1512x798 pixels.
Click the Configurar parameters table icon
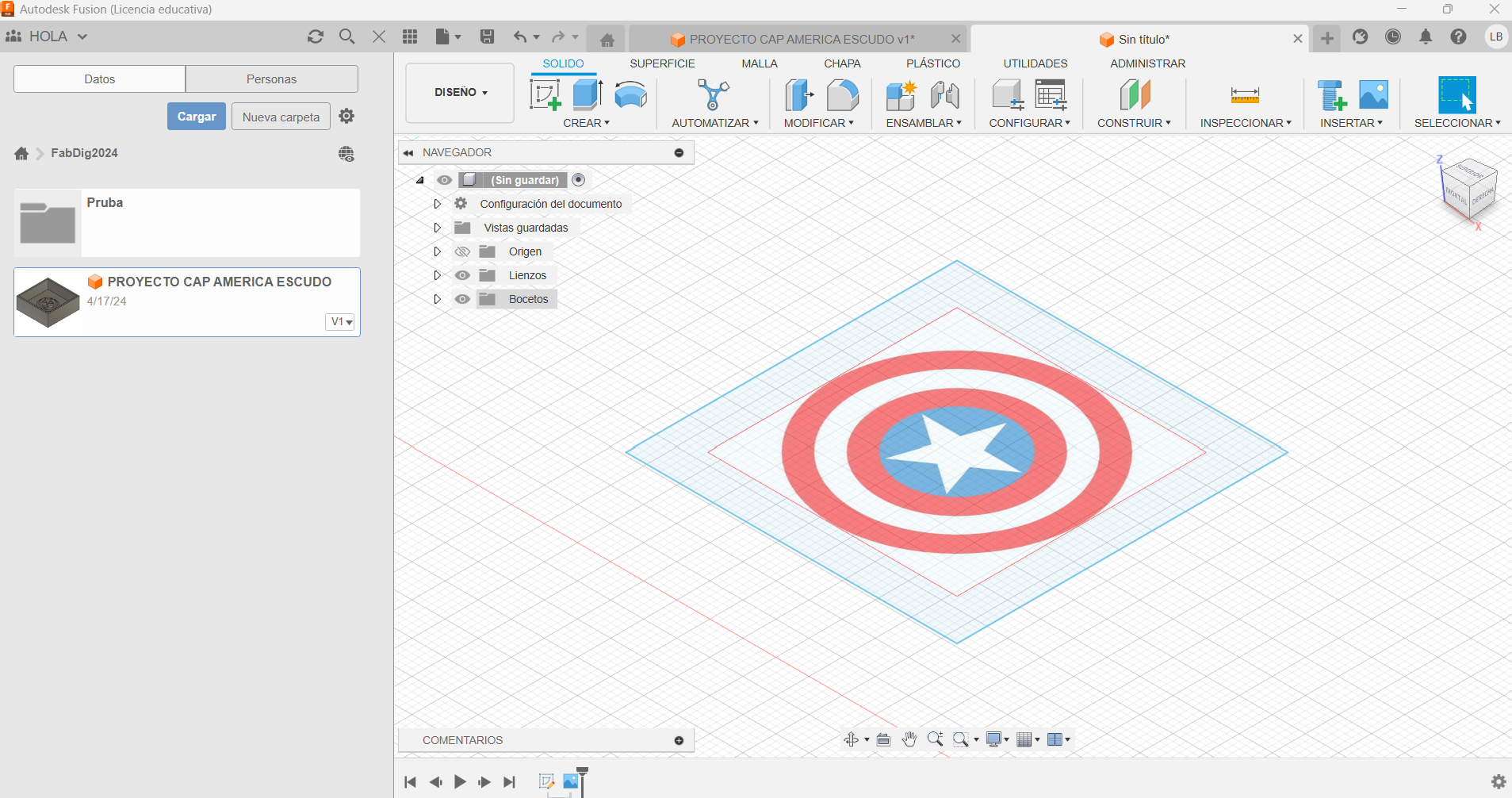click(1051, 94)
